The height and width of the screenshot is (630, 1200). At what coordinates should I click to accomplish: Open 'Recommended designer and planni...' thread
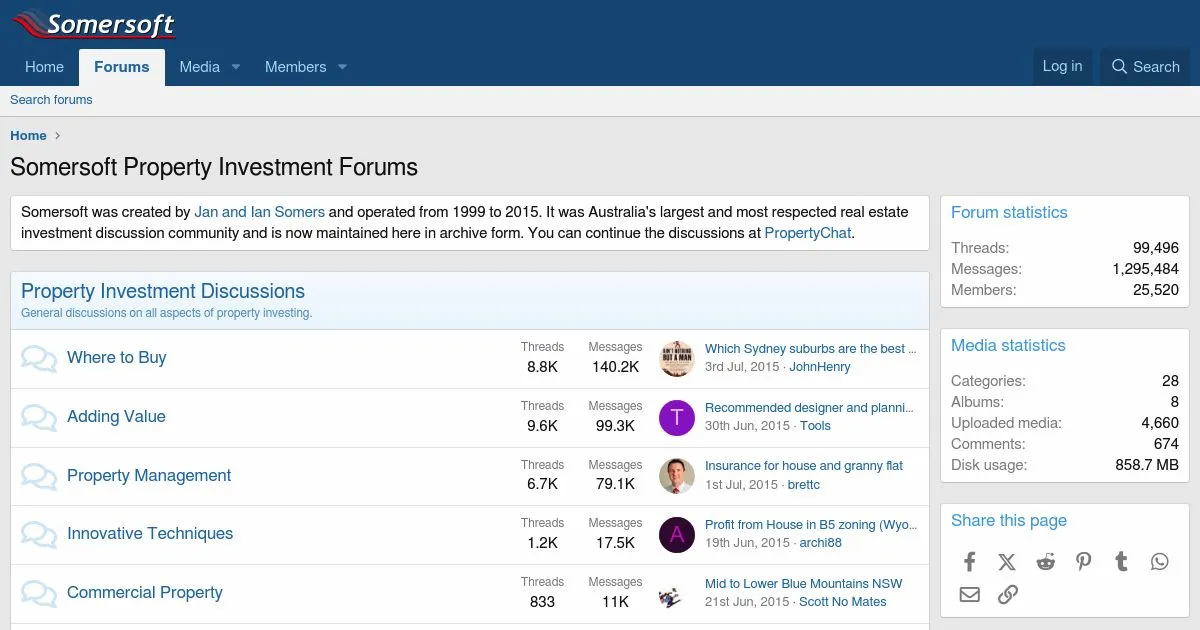(x=809, y=408)
